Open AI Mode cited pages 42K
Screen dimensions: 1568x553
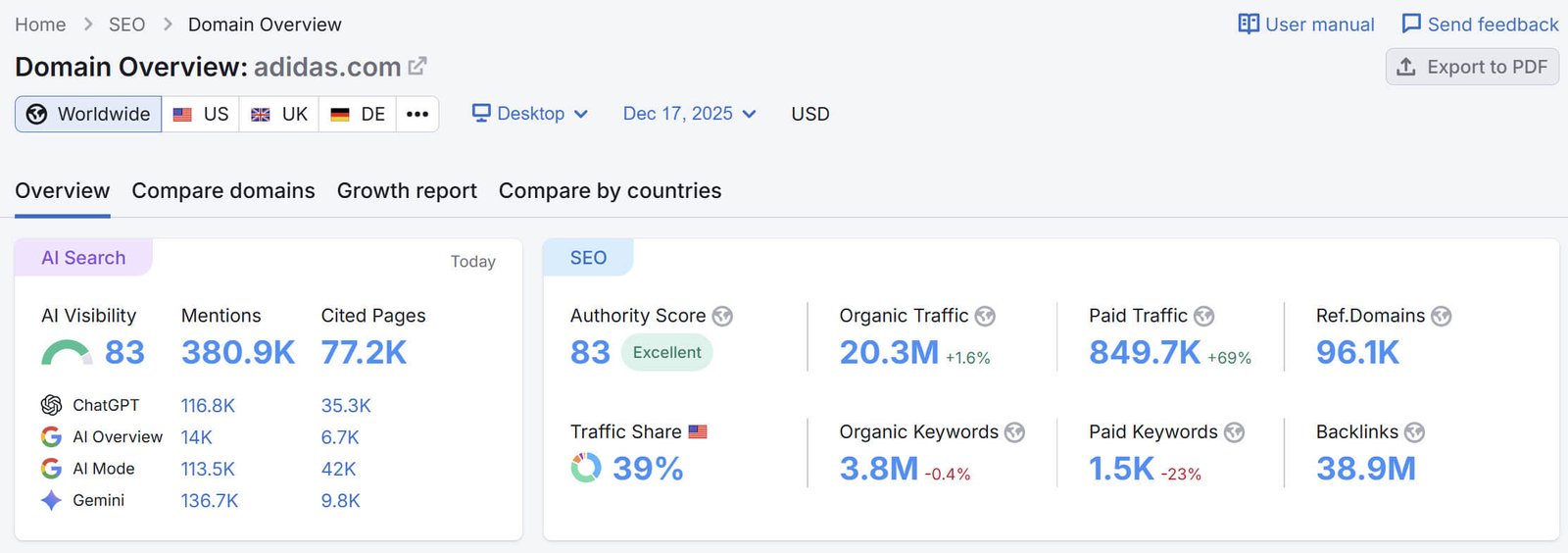pos(338,469)
